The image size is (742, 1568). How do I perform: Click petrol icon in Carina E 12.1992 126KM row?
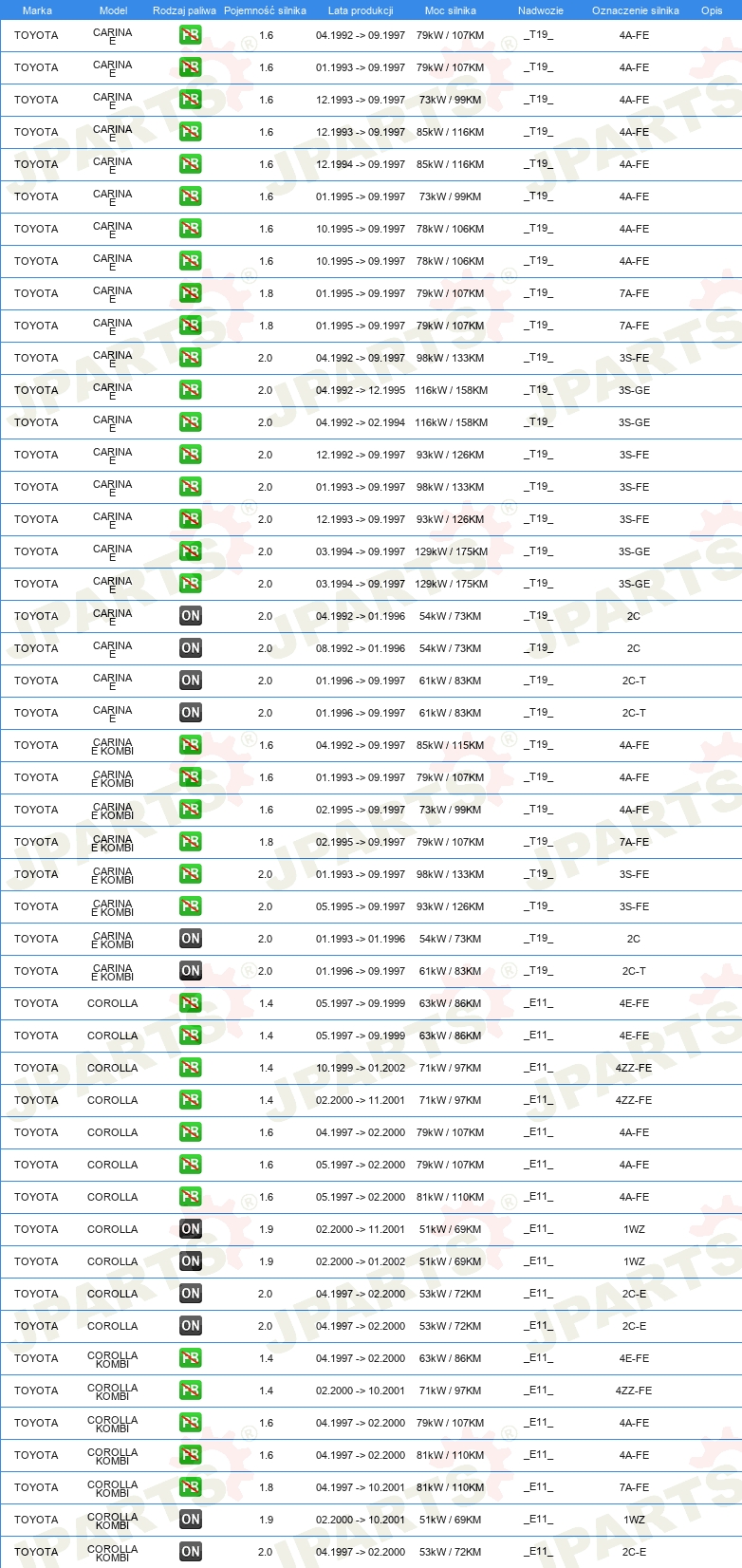point(191,455)
